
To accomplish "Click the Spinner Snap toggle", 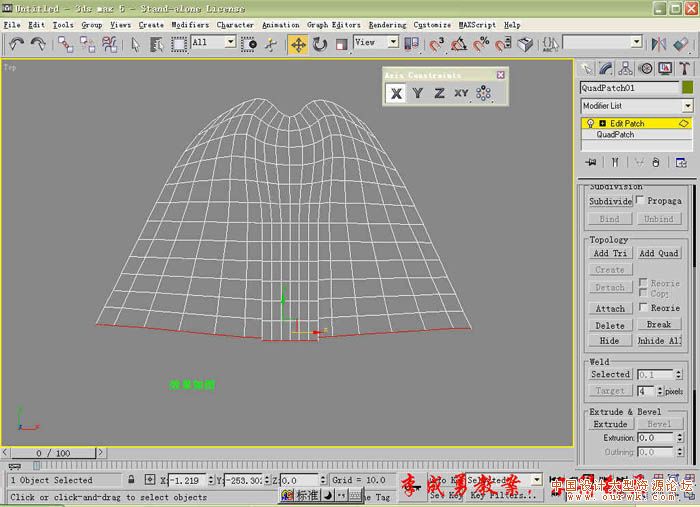I will tap(503, 44).
